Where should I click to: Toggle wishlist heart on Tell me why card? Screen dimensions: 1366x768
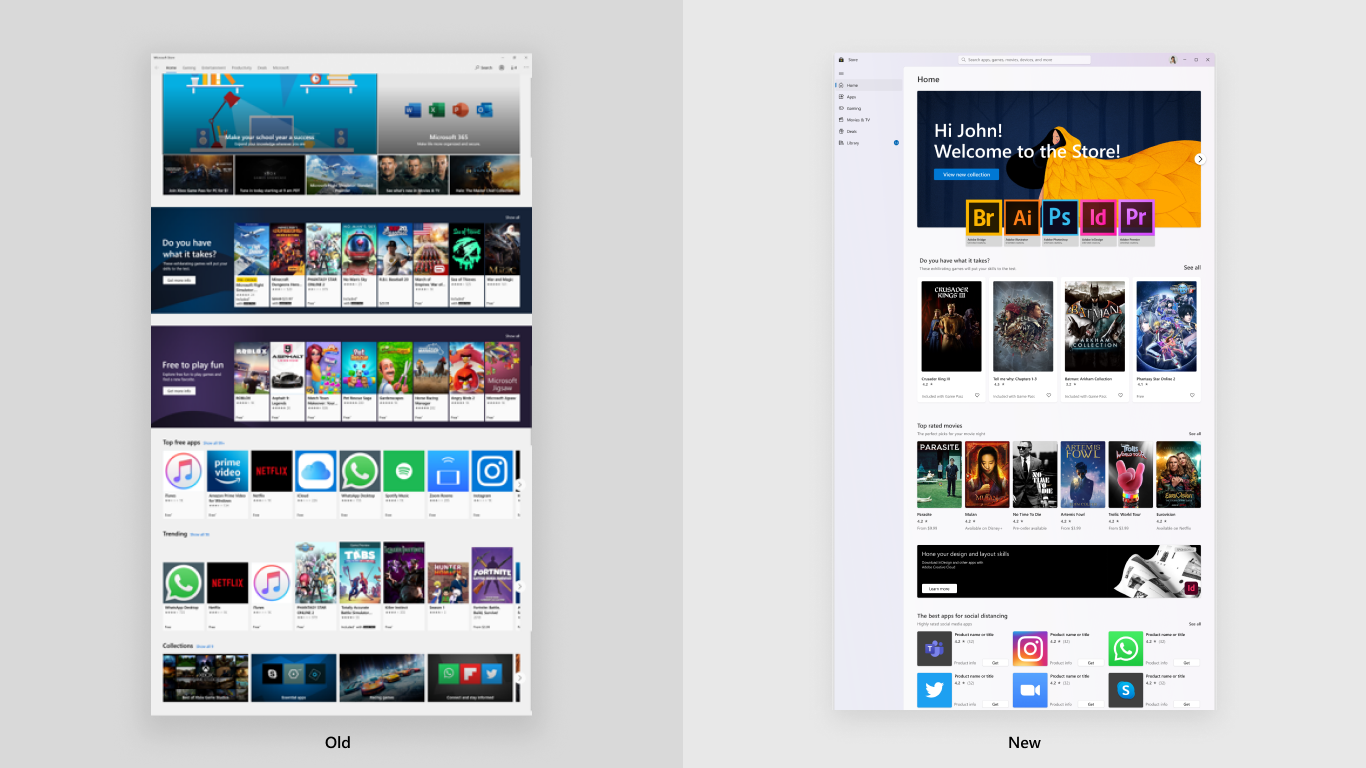1049,395
